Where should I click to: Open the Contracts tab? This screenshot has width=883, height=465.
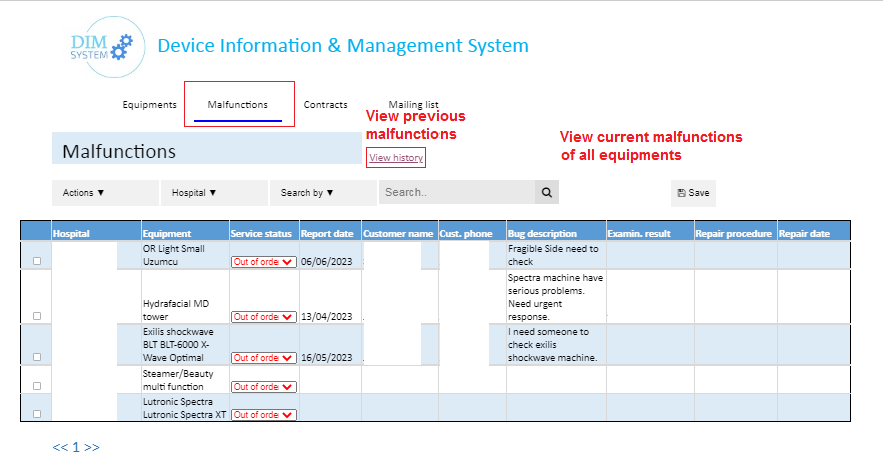pyautogui.click(x=325, y=105)
